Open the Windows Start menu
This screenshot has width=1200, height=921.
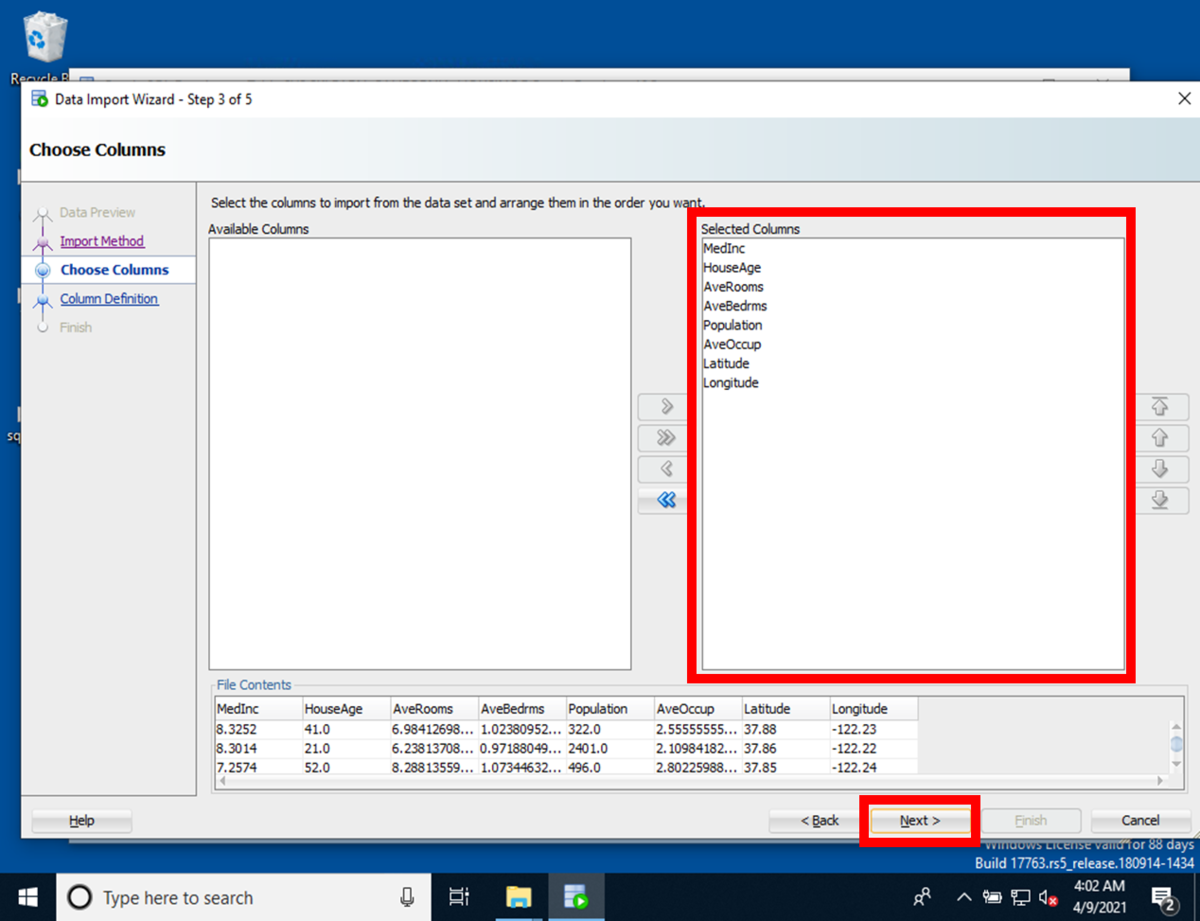(x=27, y=897)
